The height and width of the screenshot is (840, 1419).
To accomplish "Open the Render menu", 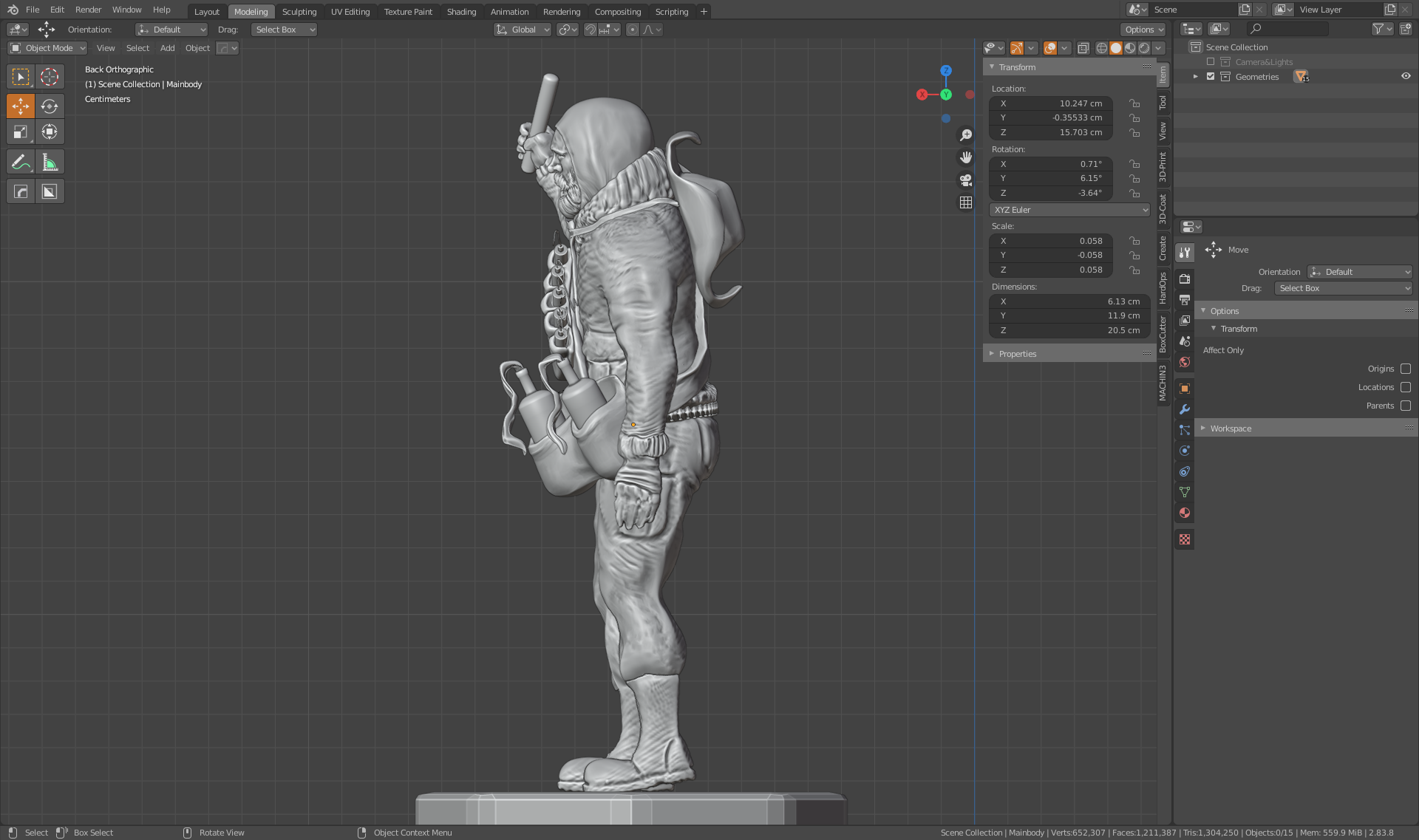I will point(88,10).
